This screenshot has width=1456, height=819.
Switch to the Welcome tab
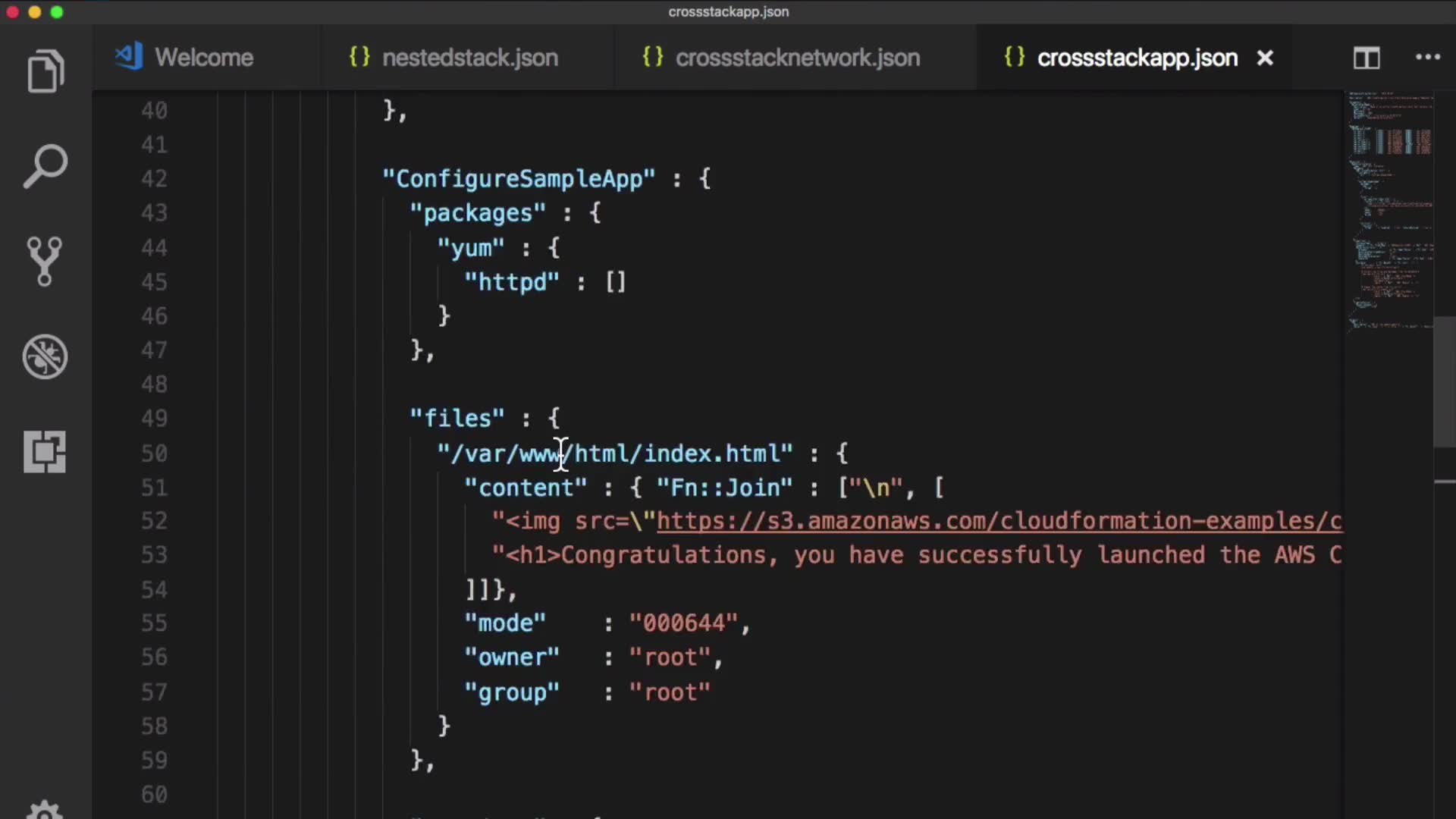point(203,58)
